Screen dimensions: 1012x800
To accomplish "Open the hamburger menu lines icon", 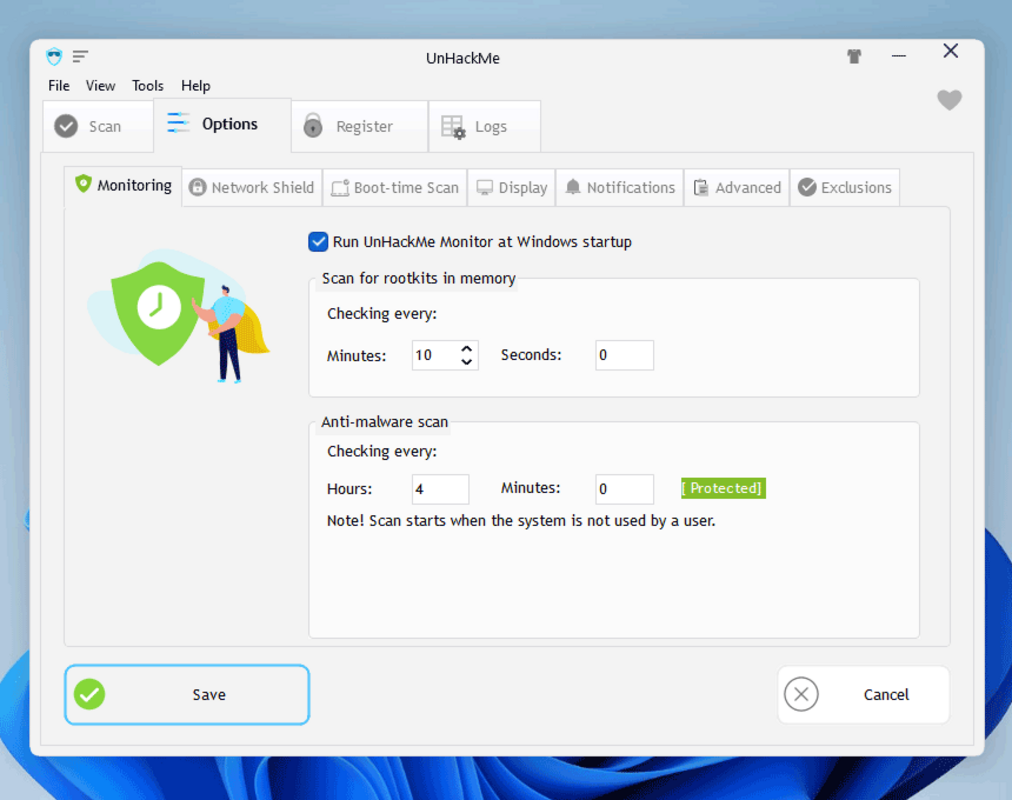I will click(x=80, y=57).
